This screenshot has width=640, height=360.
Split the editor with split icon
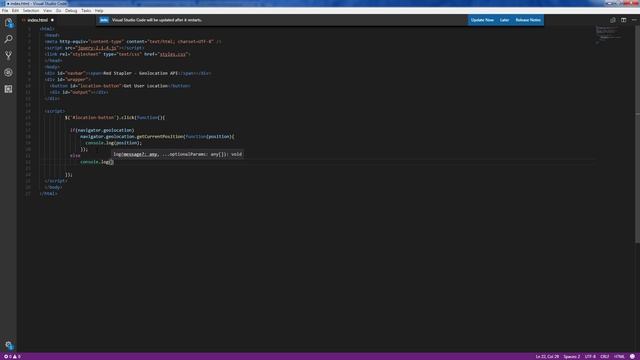pyautogui.click(x=623, y=20)
